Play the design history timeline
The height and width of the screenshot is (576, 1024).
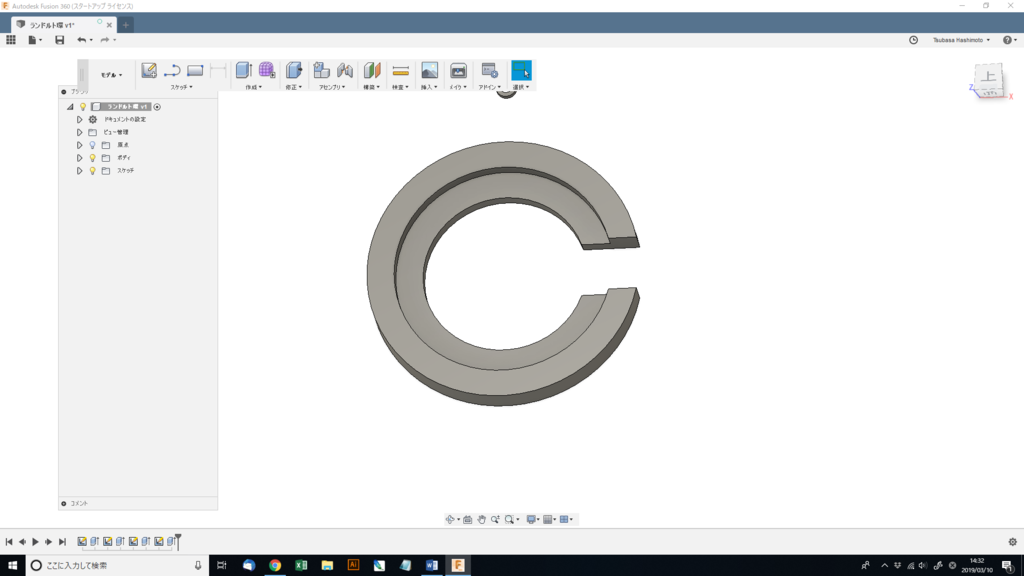(35, 541)
